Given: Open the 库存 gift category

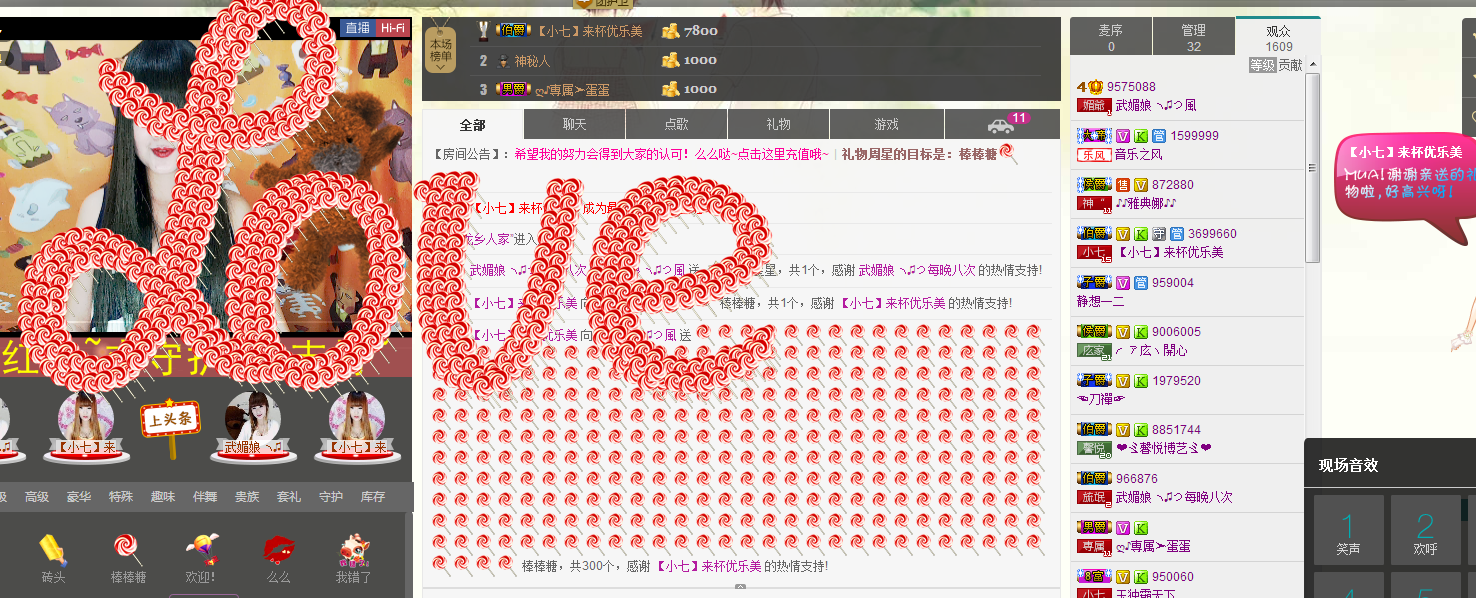Looking at the screenshot, I should coord(373,497).
